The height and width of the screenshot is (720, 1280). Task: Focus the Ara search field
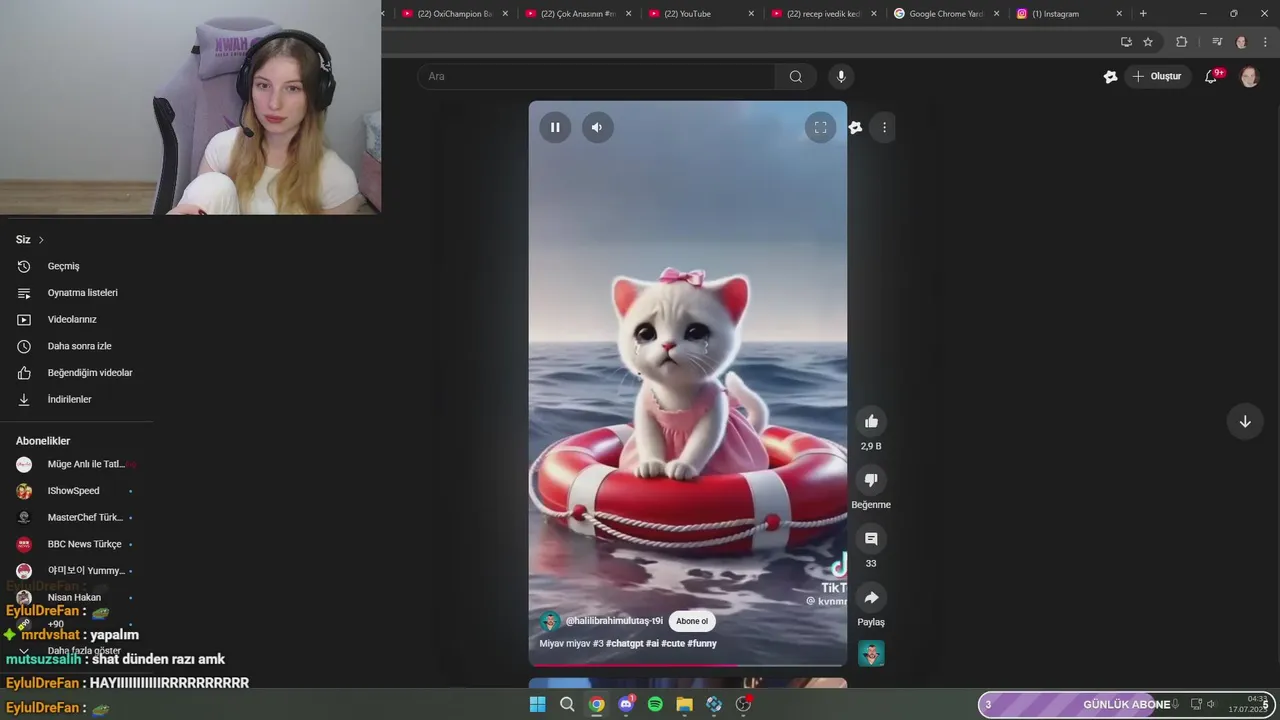pyautogui.click(x=596, y=76)
